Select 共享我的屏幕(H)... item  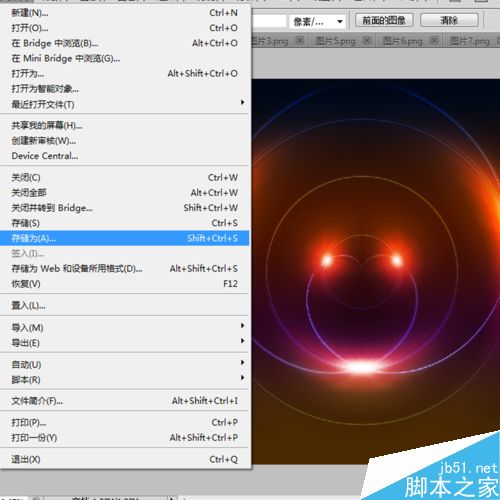point(125,126)
